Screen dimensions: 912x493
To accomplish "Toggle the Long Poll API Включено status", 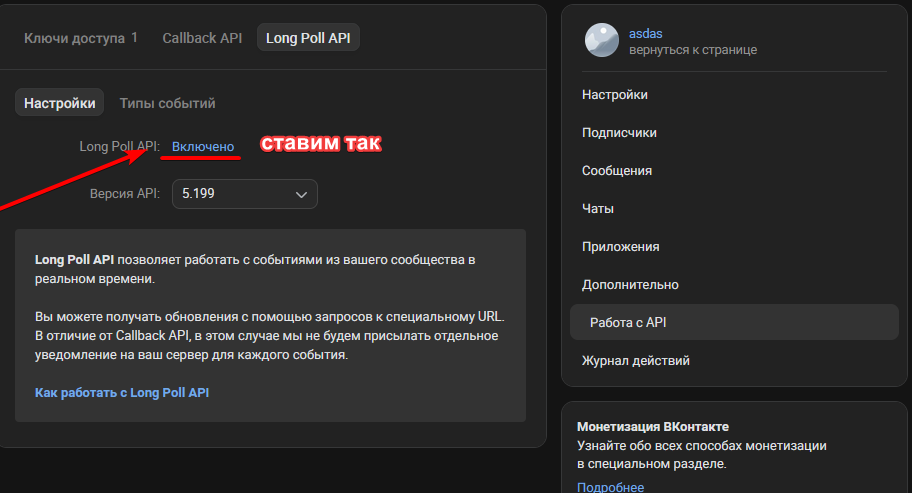I will (203, 147).
